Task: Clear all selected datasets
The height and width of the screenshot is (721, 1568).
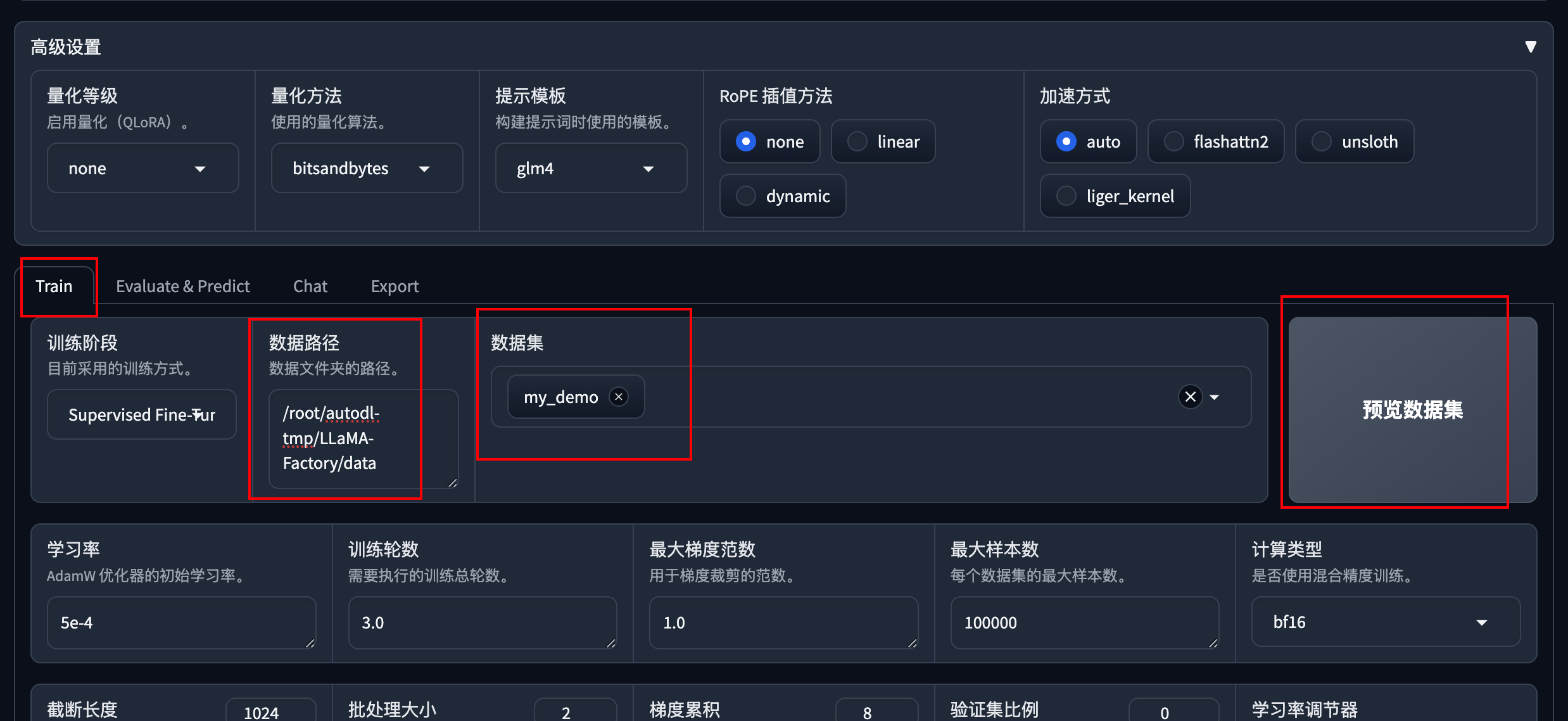Action: click(1190, 397)
